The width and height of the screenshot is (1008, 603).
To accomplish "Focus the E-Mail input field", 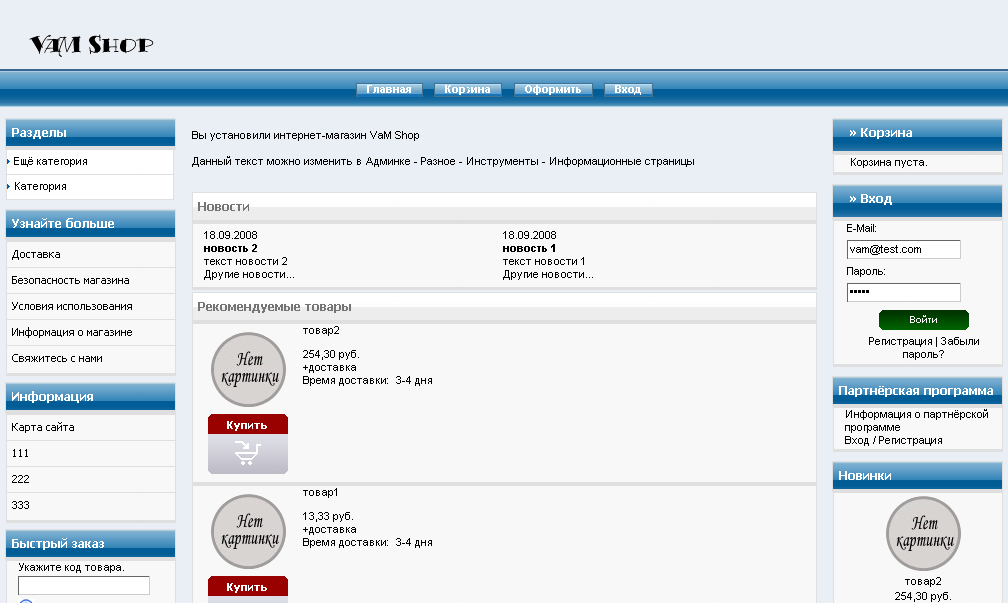I will click(903, 249).
